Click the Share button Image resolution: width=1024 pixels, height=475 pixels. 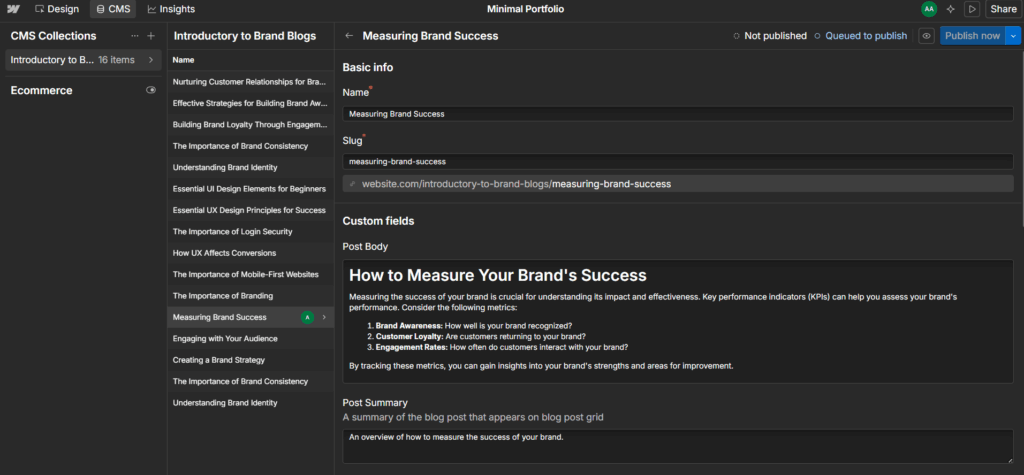coord(1003,9)
